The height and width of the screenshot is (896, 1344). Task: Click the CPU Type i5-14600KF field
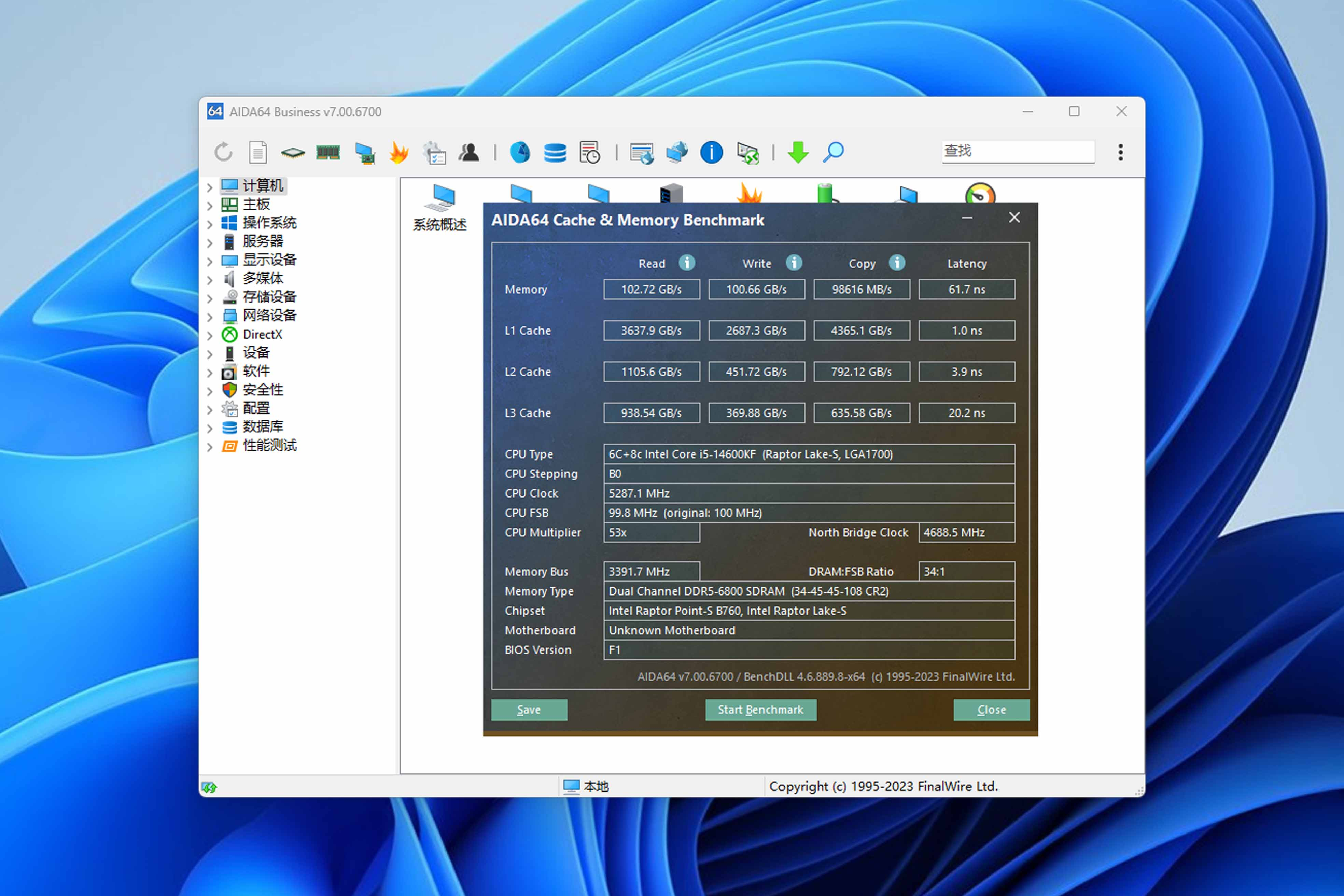[x=809, y=454]
